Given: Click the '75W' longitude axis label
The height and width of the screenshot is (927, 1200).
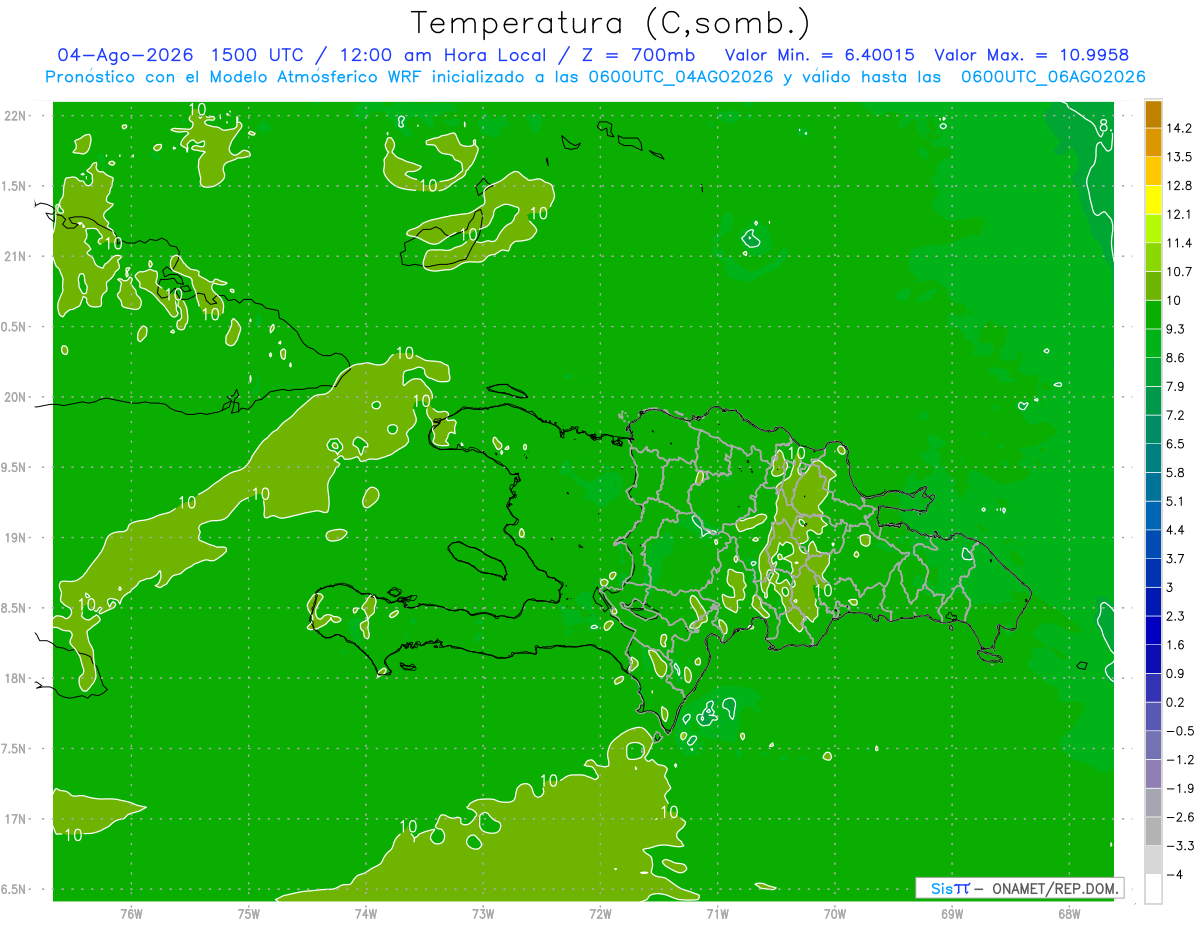Looking at the screenshot, I should (x=249, y=914).
